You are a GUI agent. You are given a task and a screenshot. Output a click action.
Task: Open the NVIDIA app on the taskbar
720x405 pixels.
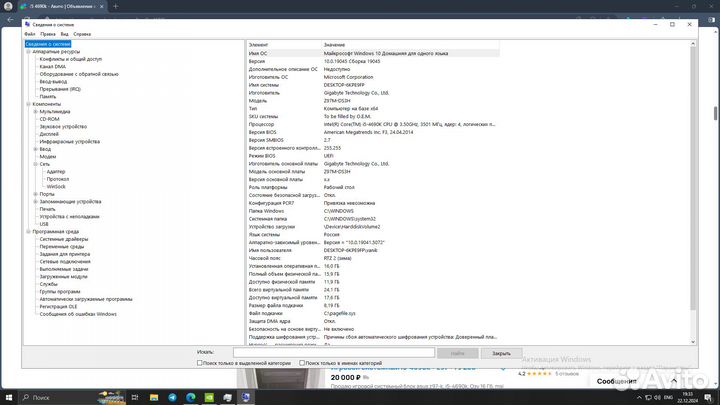pyautogui.click(x=209, y=397)
